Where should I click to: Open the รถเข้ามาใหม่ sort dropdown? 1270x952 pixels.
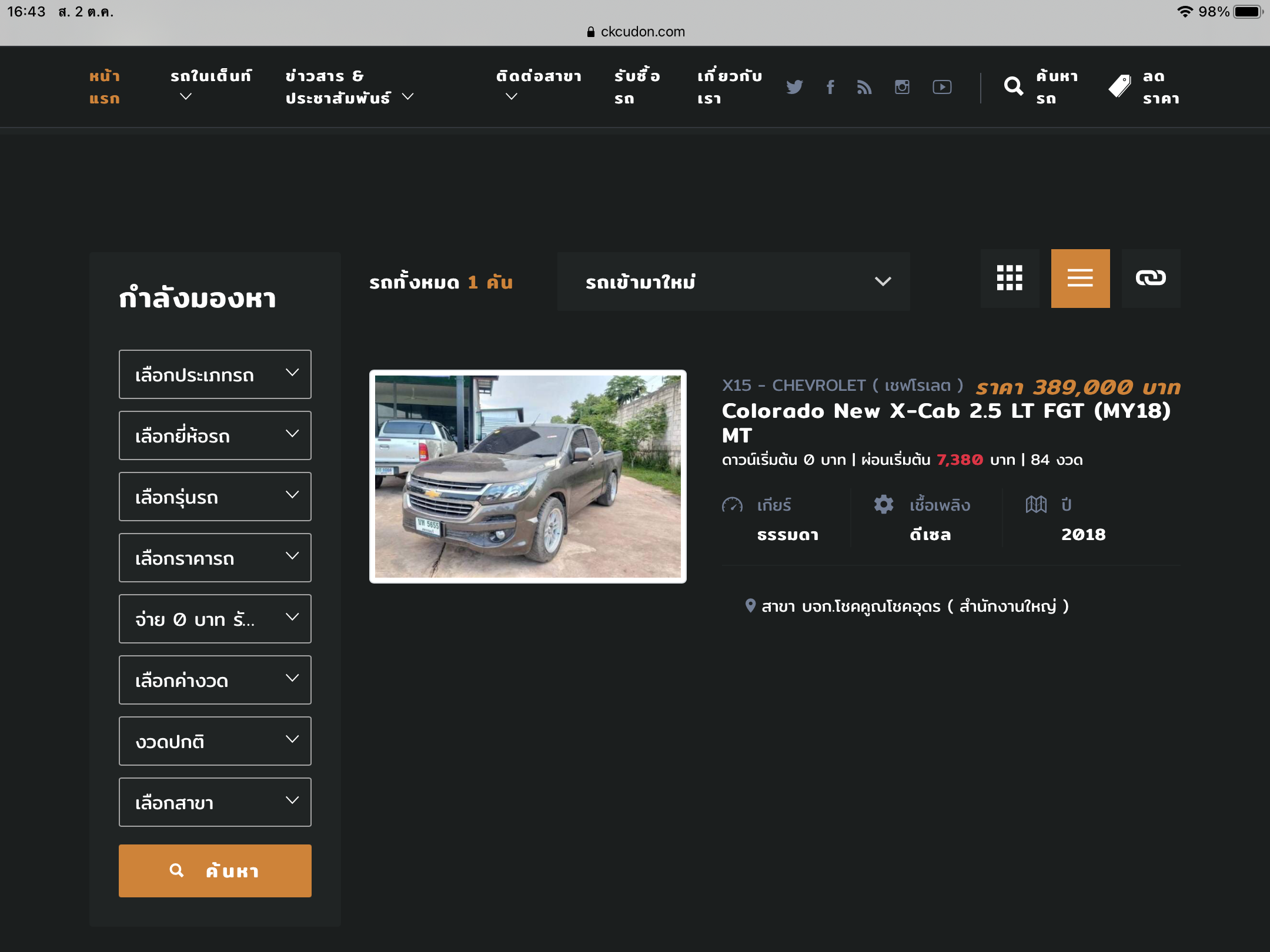tap(733, 281)
